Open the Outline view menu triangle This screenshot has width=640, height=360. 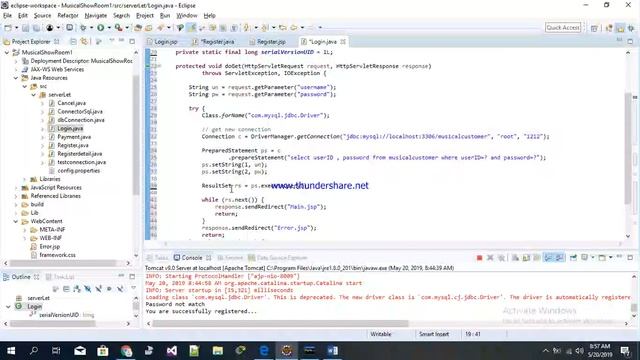[x=133, y=289]
